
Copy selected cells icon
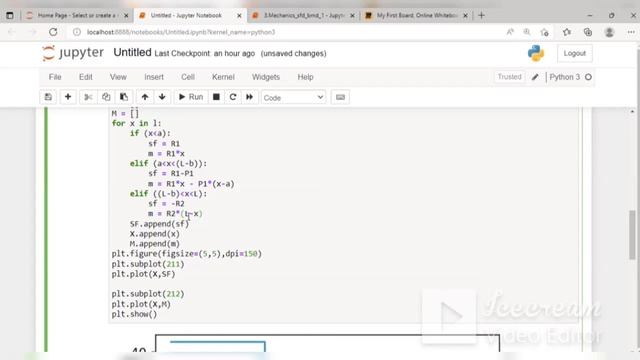(106, 97)
